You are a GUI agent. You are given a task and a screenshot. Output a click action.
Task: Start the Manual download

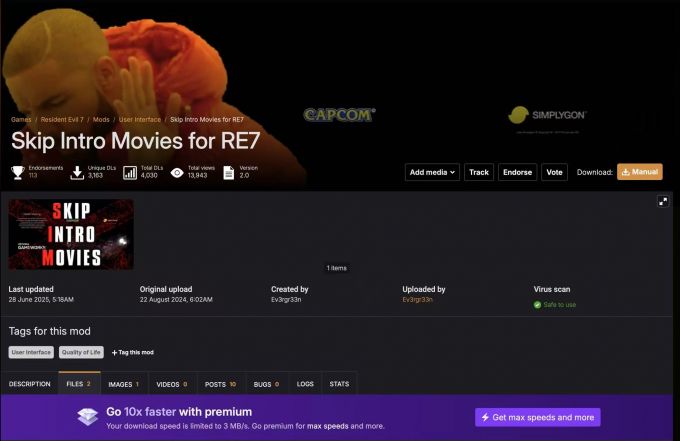(x=640, y=172)
